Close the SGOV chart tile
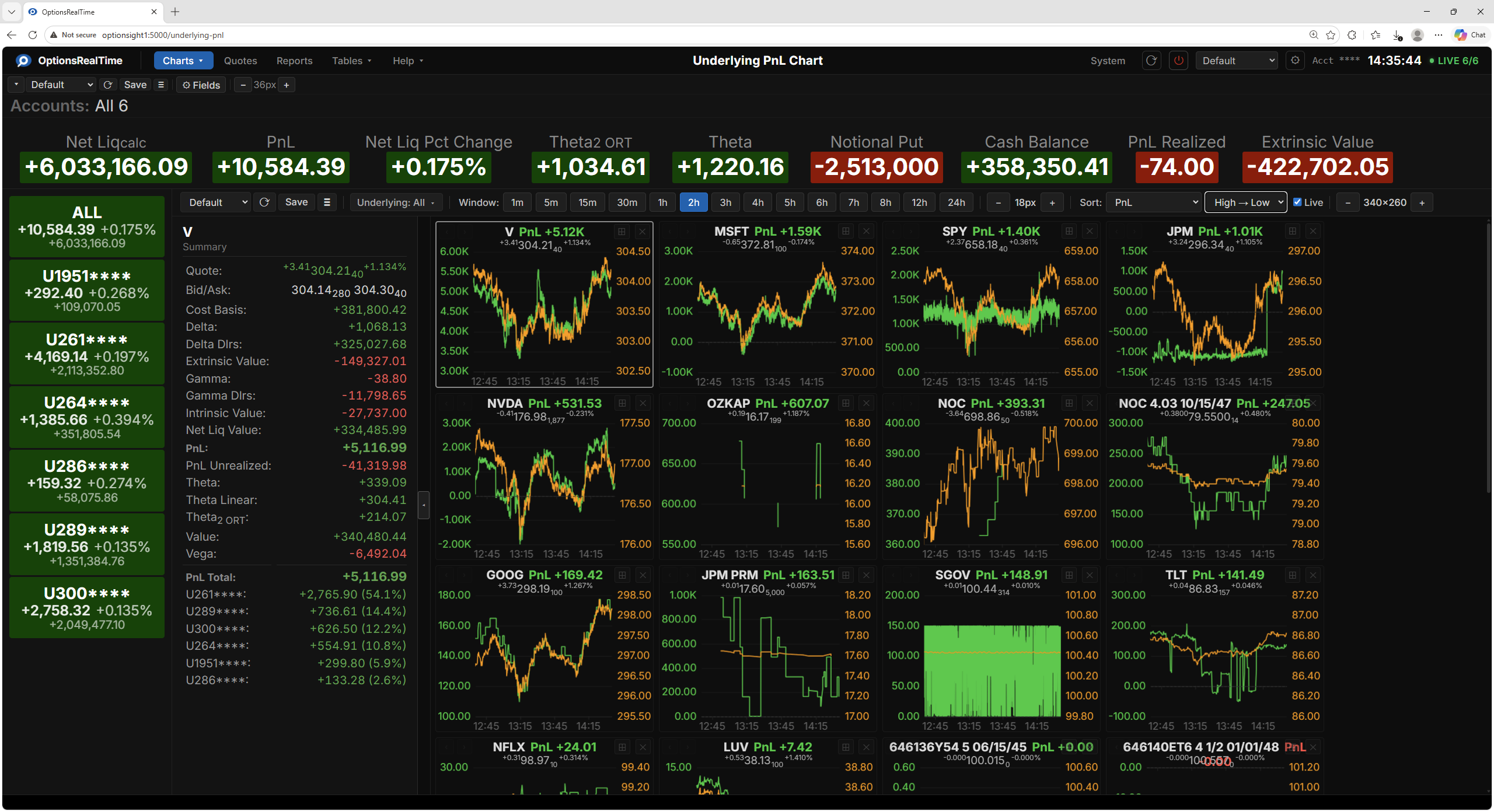Image resolution: width=1494 pixels, height=812 pixels. coord(1090,575)
